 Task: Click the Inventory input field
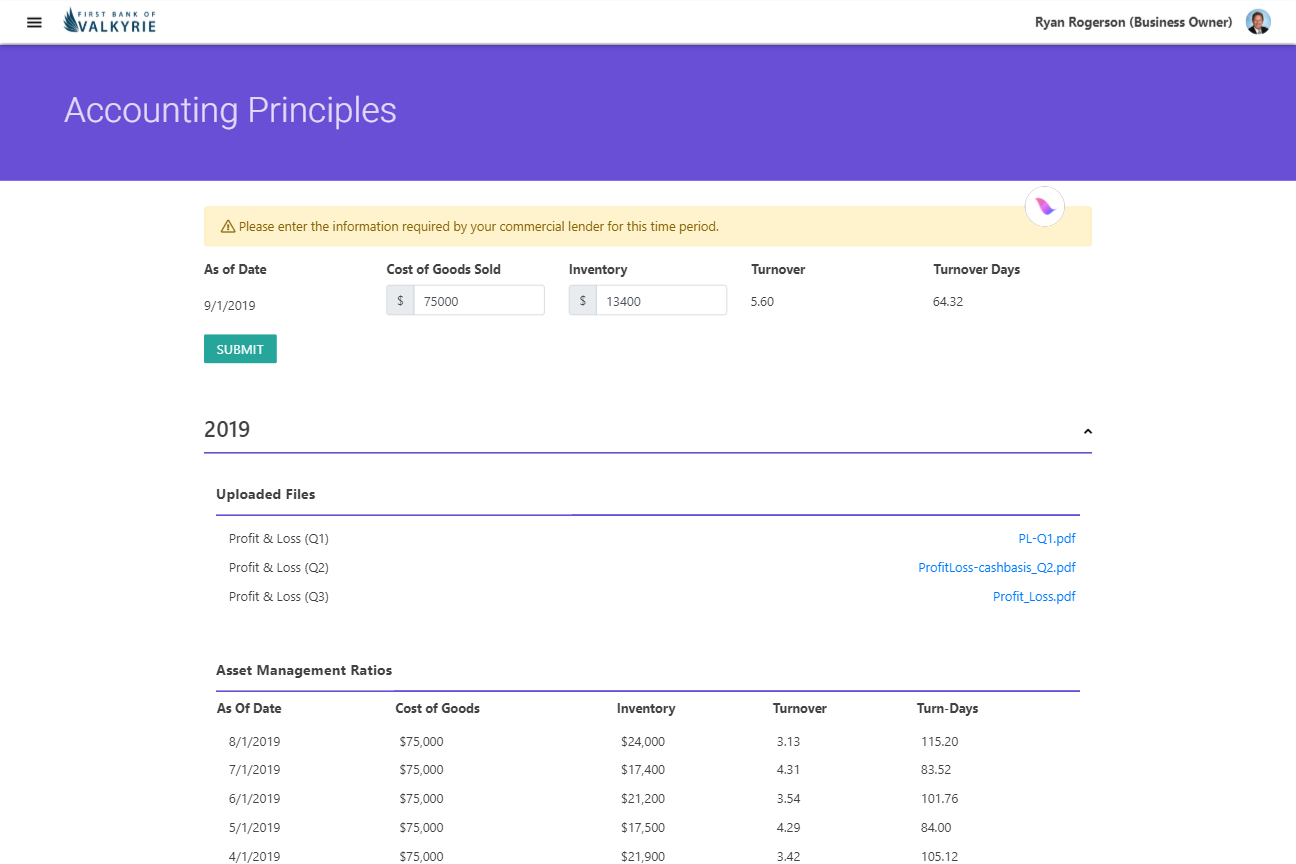[x=661, y=300]
